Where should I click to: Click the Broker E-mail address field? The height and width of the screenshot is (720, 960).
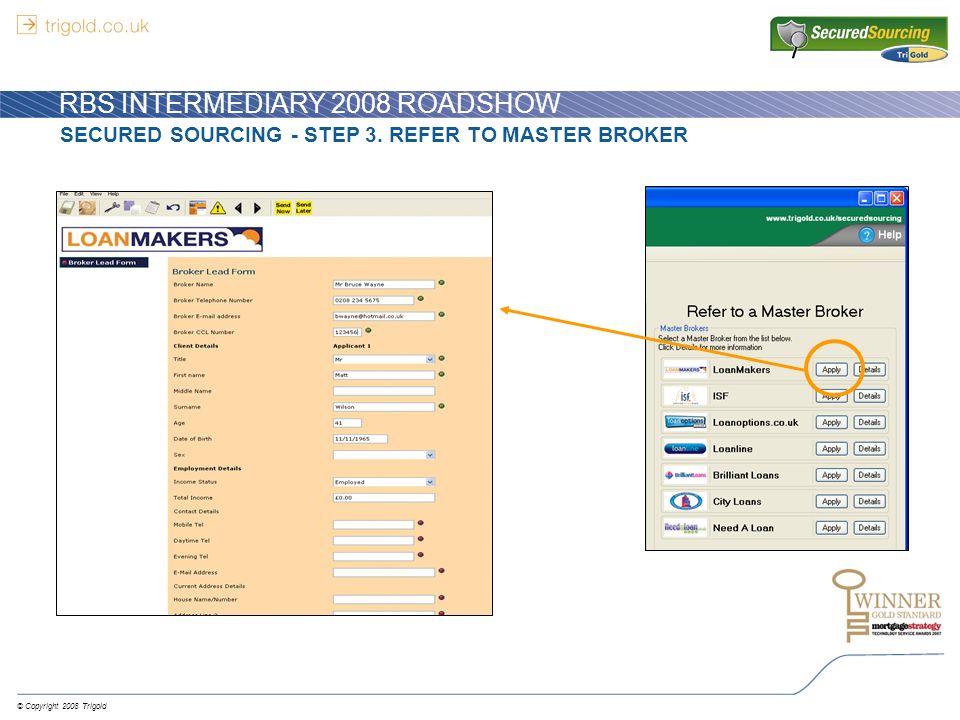tap(384, 316)
